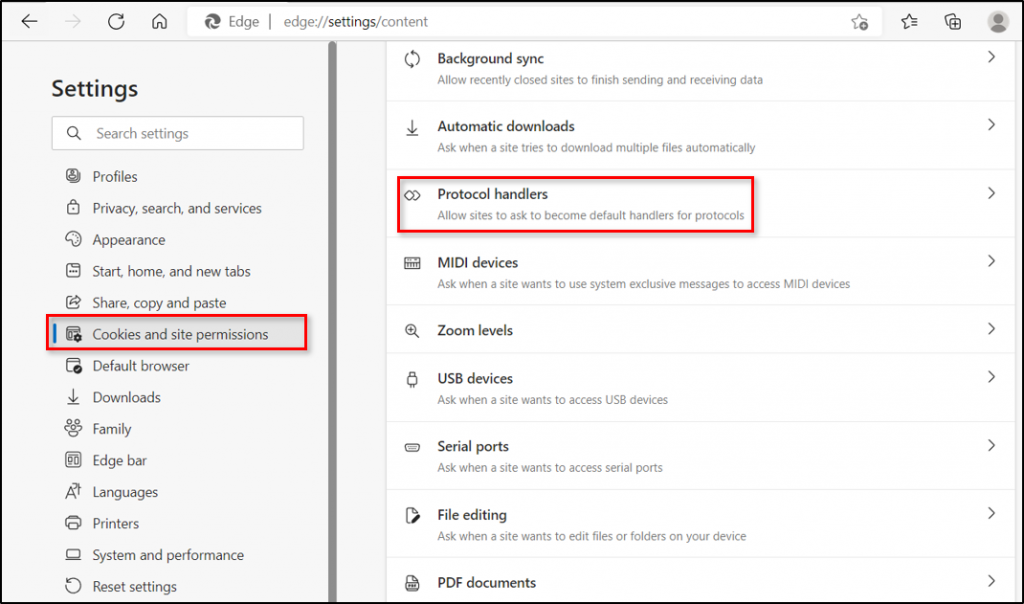This screenshot has height=604, width=1024.
Task: Open the Collections icon in toolbar
Action: (953, 21)
